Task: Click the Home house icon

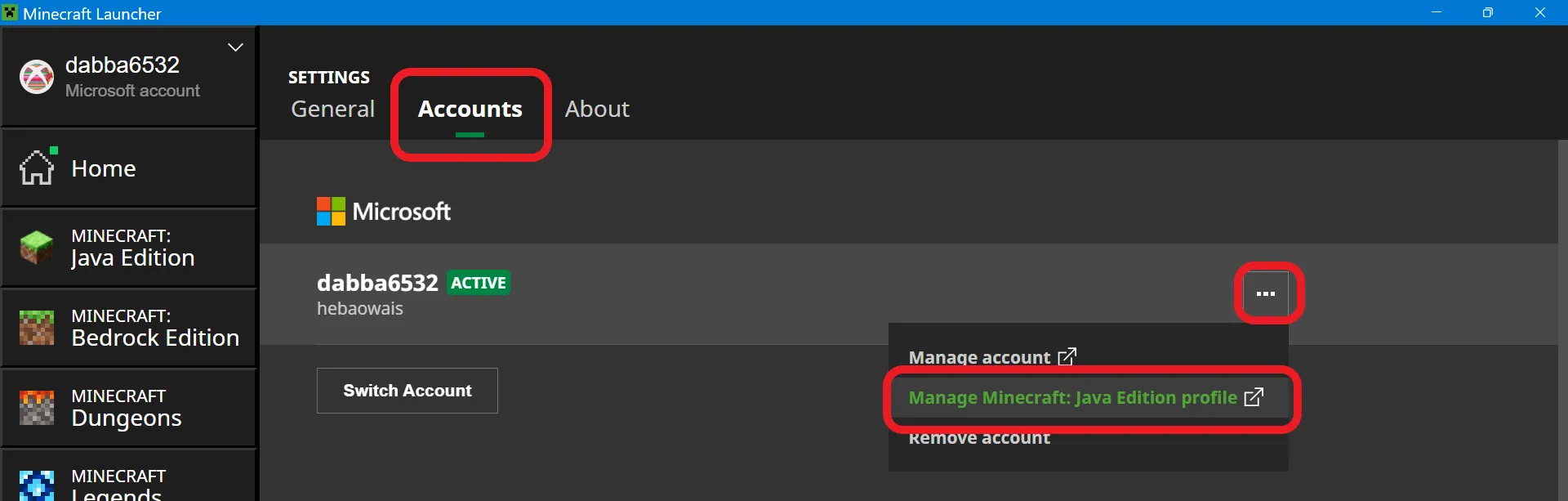Action: pos(37,168)
